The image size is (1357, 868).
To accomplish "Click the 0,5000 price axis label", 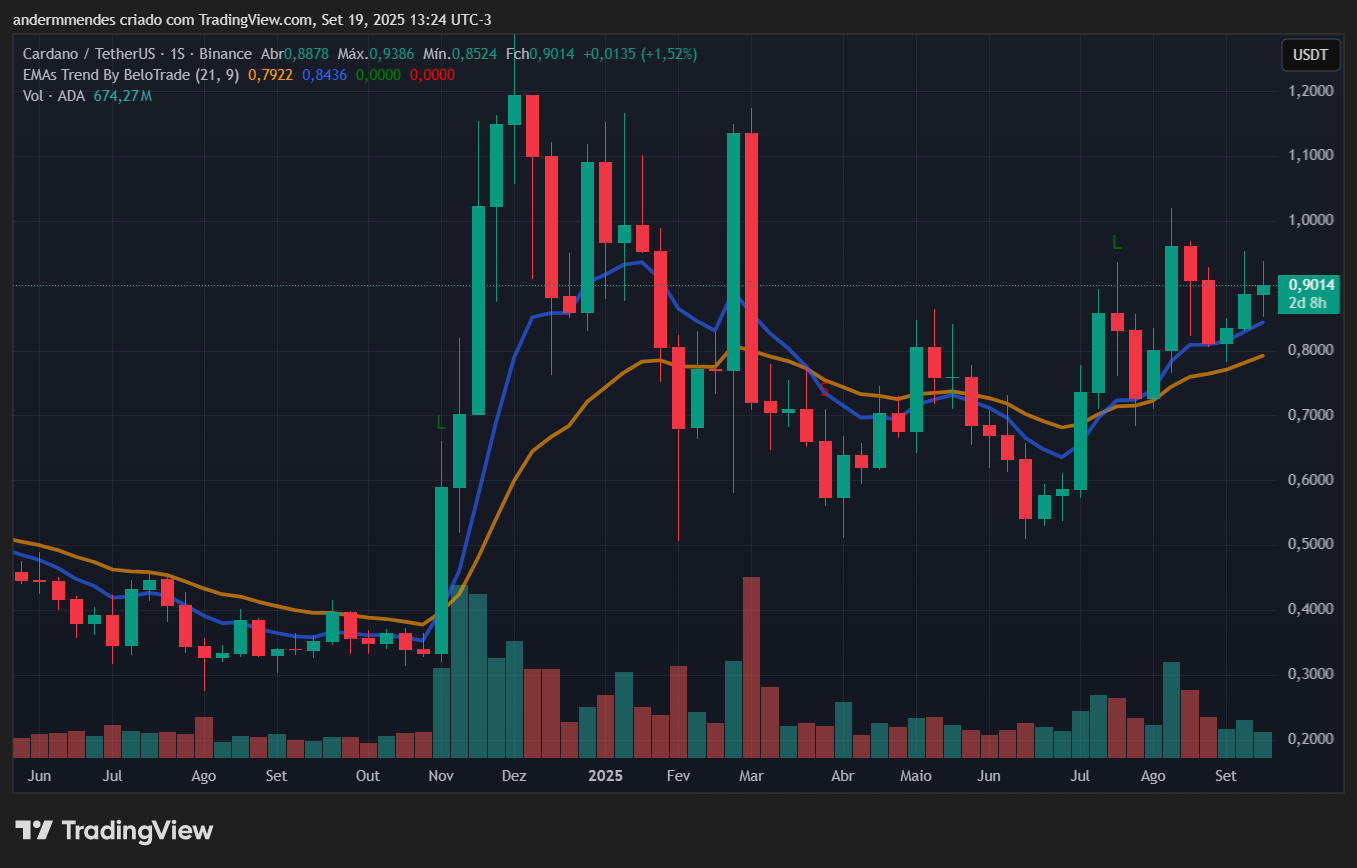I will [x=1310, y=544].
